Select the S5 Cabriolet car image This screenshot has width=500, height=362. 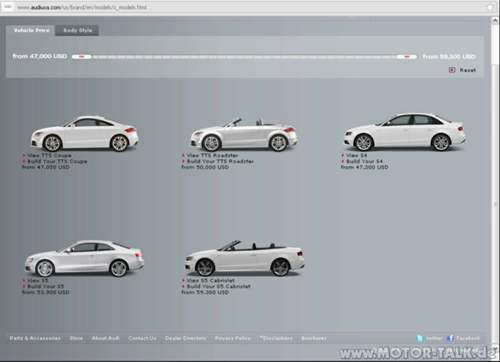pyautogui.click(x=245, y=258)
